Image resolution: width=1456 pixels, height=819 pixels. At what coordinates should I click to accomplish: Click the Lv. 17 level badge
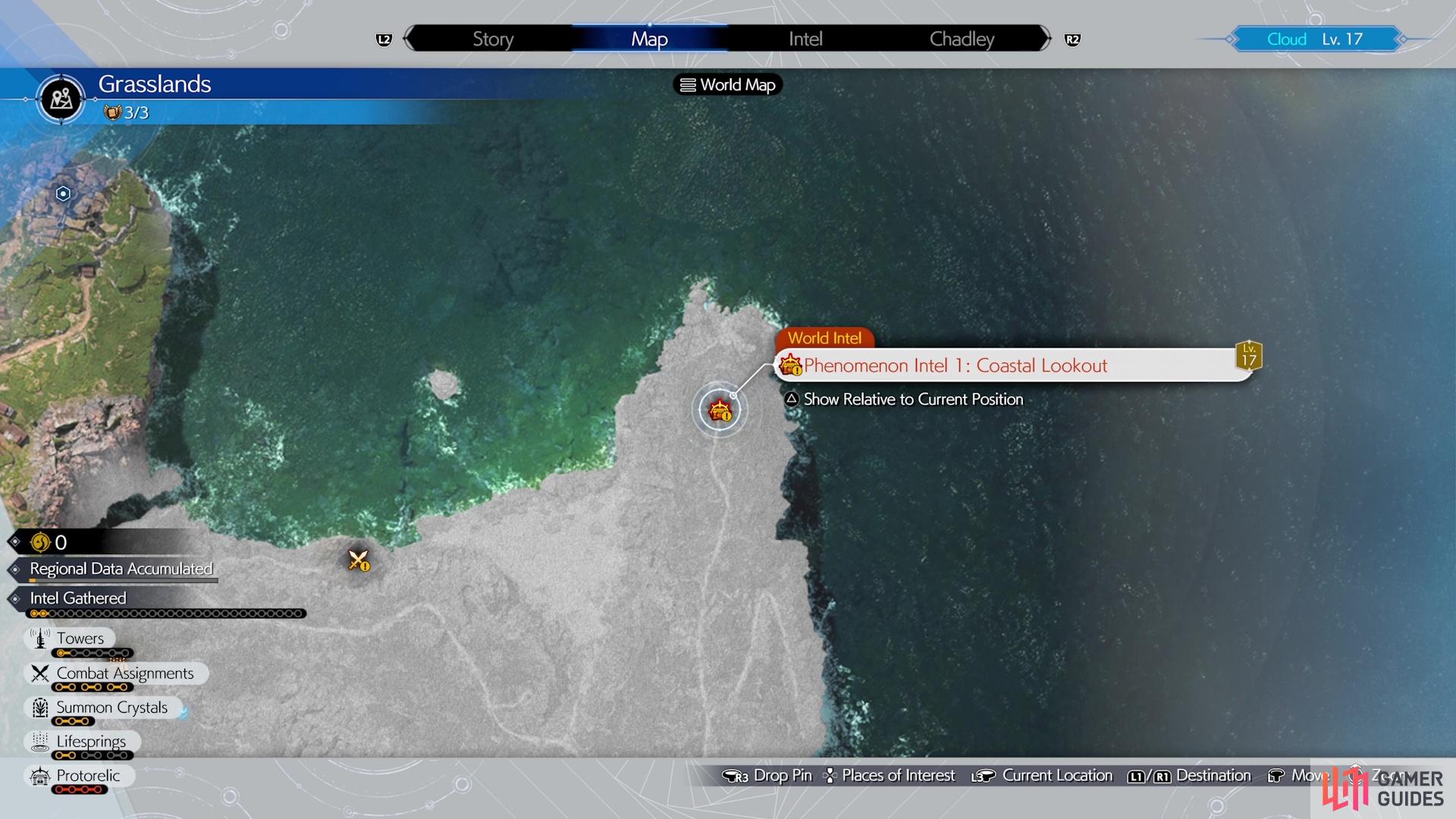(1248, 356)
